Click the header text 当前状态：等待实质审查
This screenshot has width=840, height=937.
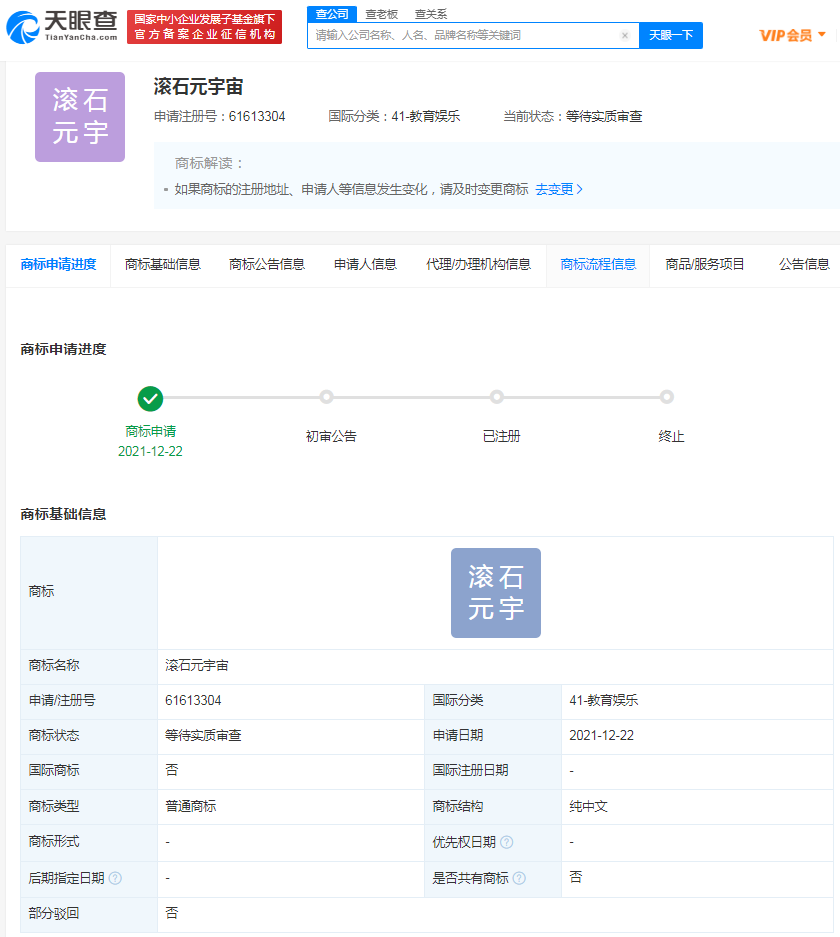(572, 117)
